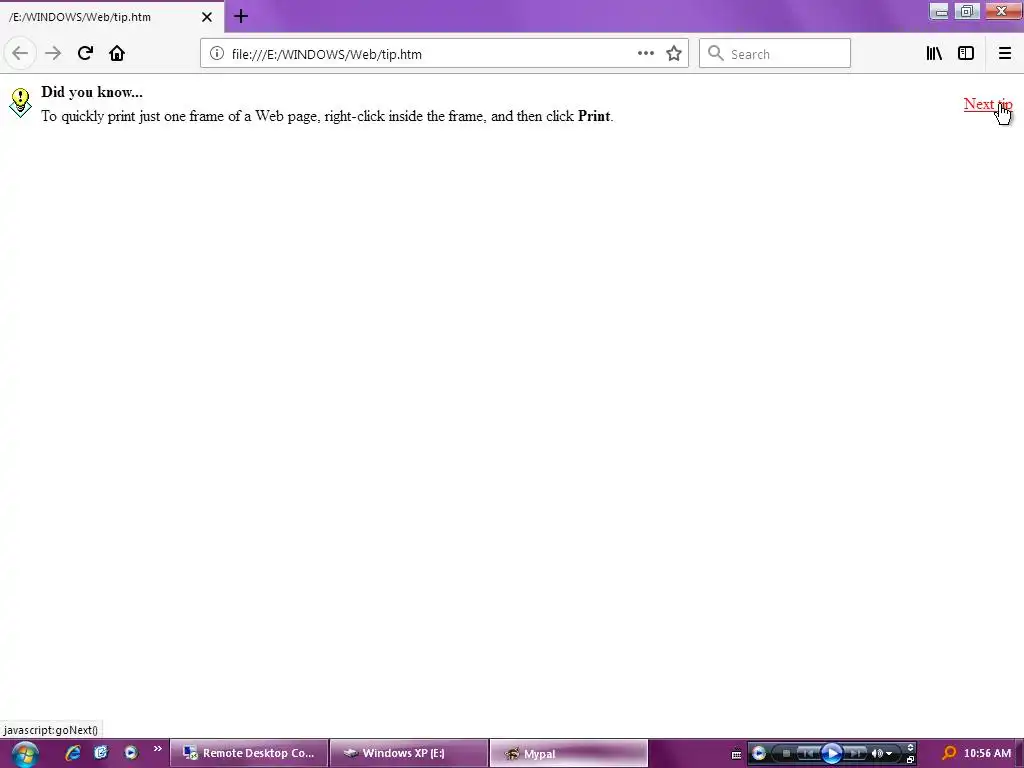Click the 10:56 AM clock

(987, 753)
